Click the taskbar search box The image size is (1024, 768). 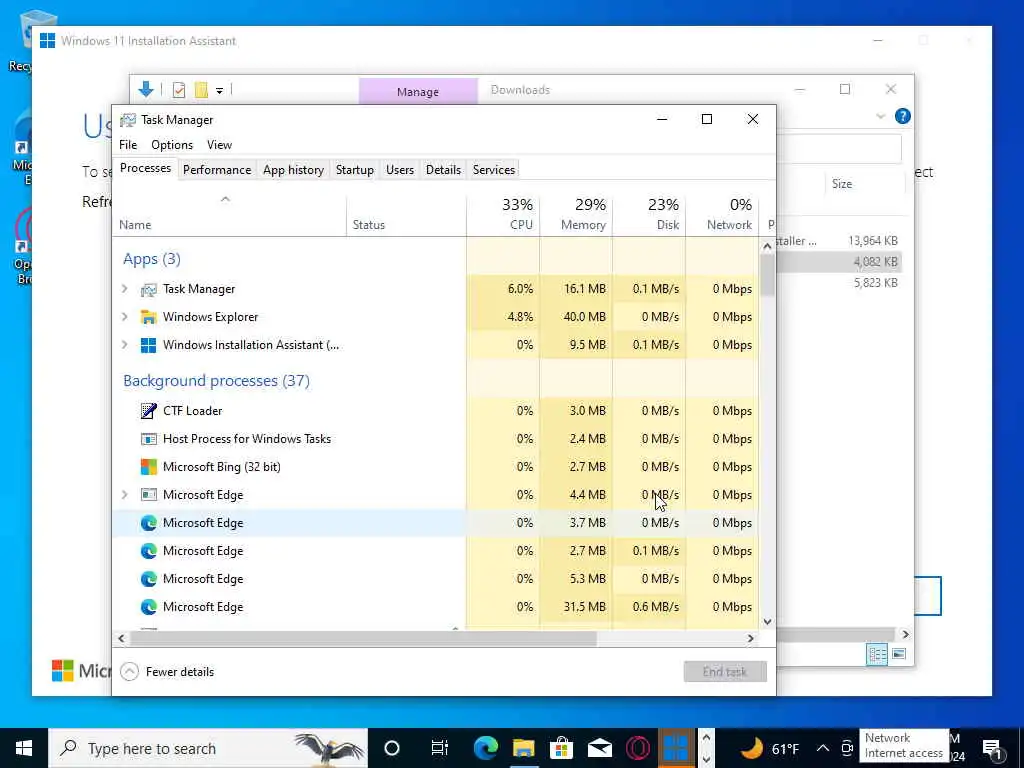pyautogui.click(x=208, y=748)
